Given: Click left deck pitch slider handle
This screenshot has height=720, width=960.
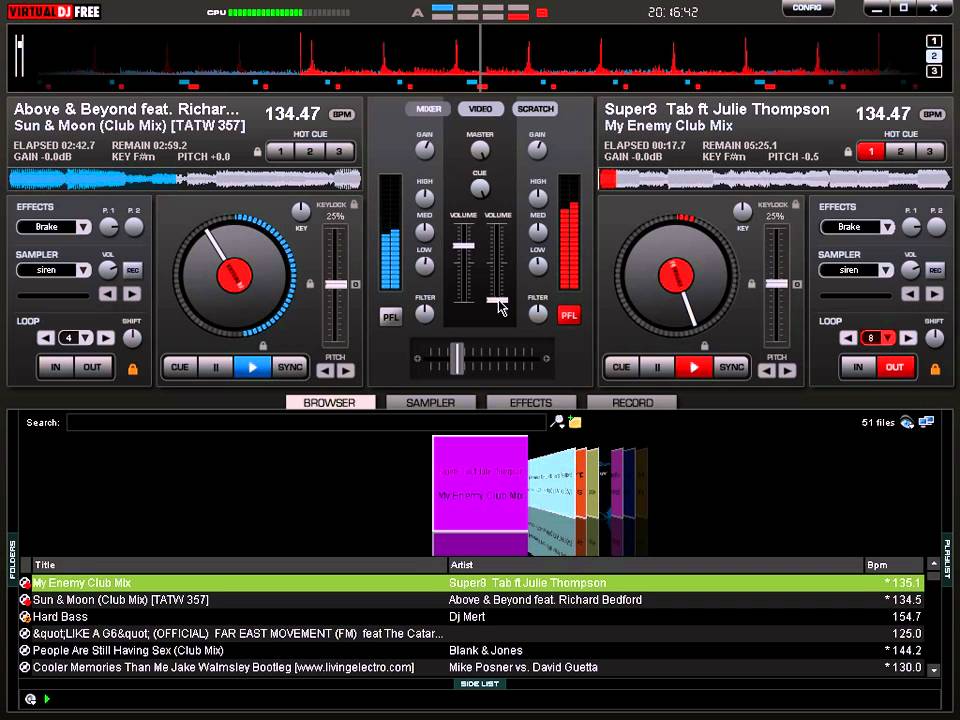Looking at the screenshot, I should point(336,285).
